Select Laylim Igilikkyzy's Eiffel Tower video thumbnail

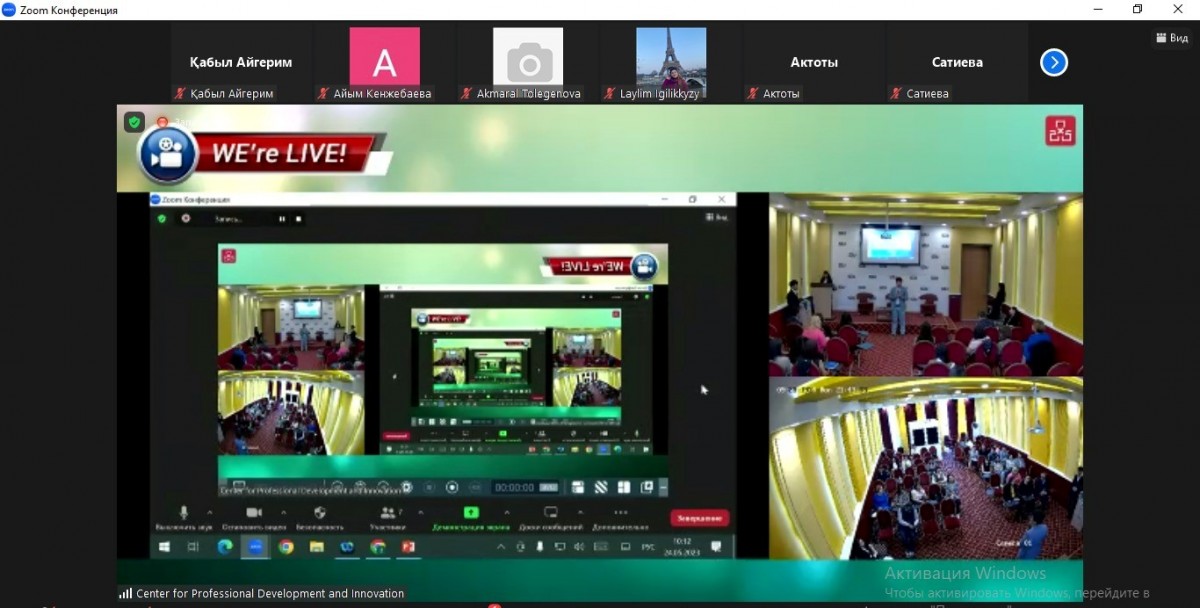pyautogui.click(x=671, y=57)
